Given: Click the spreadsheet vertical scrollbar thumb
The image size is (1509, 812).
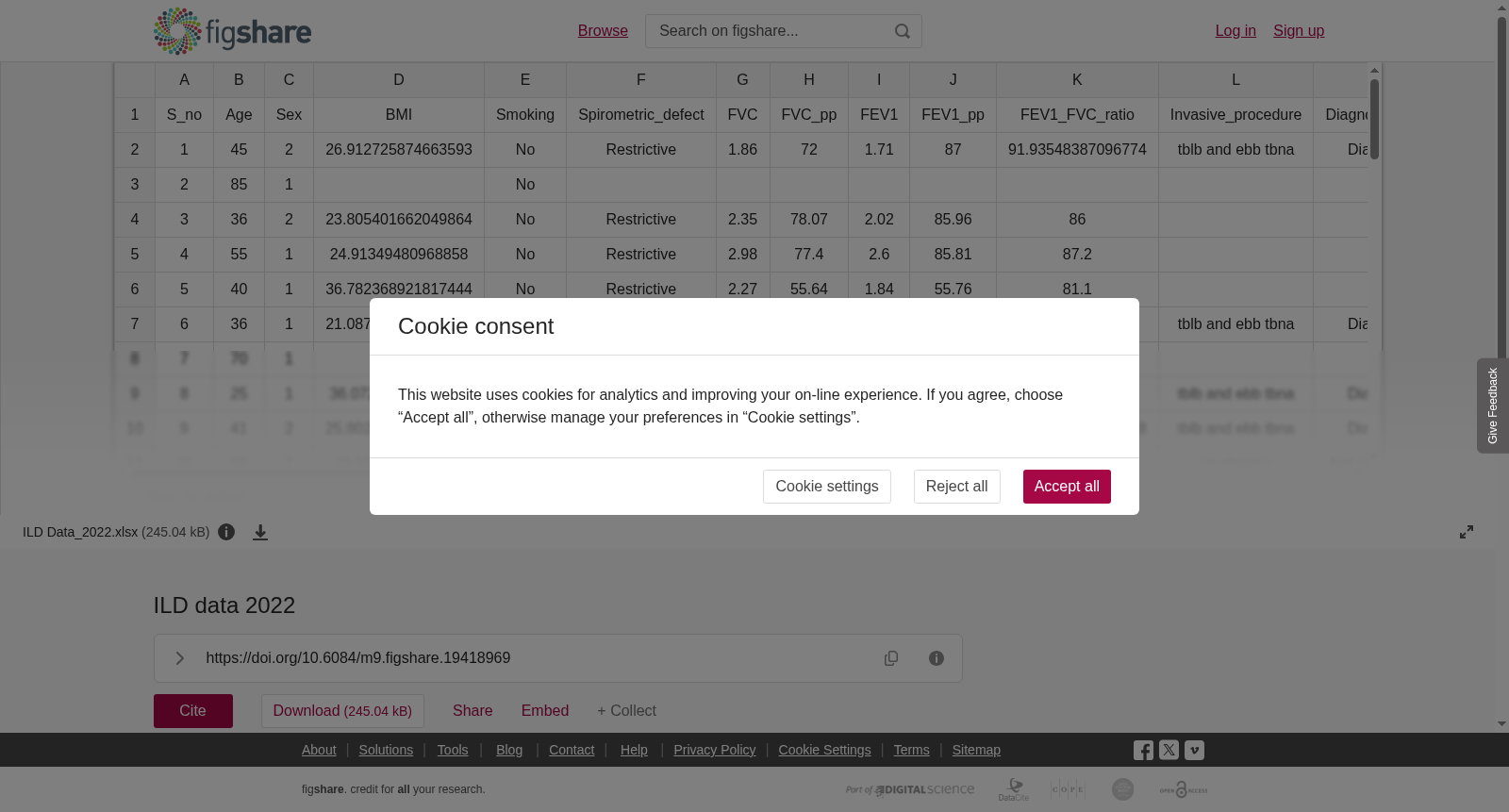Looking at the screenshot, I should 1375,119.
